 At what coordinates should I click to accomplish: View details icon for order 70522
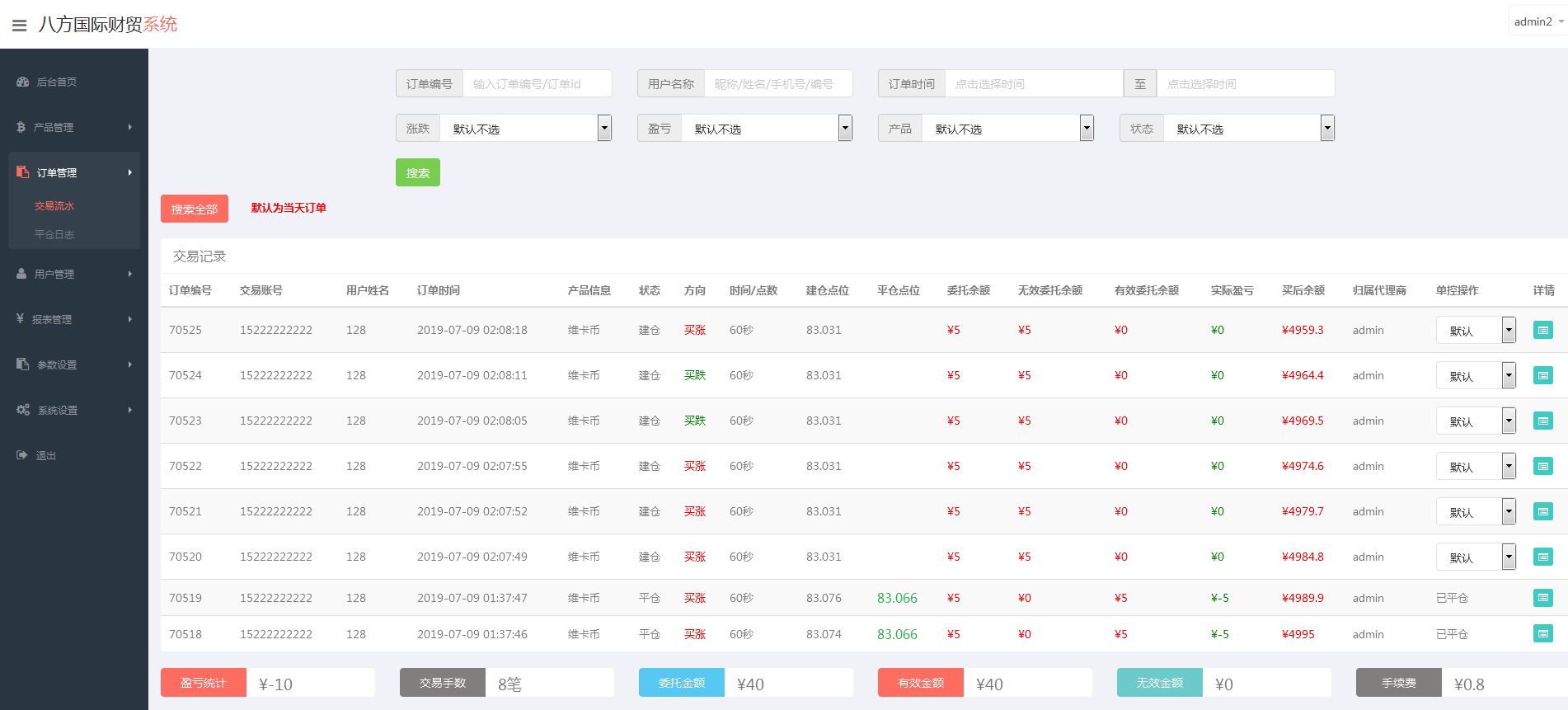pyautogui.click(x=1542, y=466)
